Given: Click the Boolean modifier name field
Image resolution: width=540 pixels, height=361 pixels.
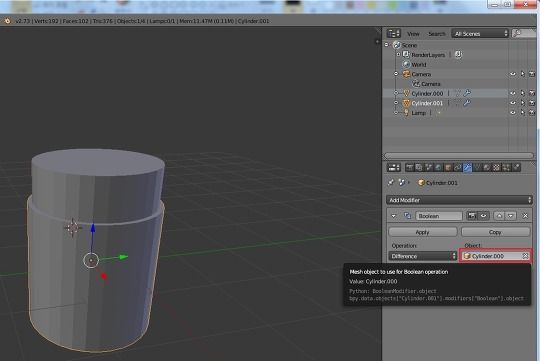Looking at the screenshot, I should [439, 216].
